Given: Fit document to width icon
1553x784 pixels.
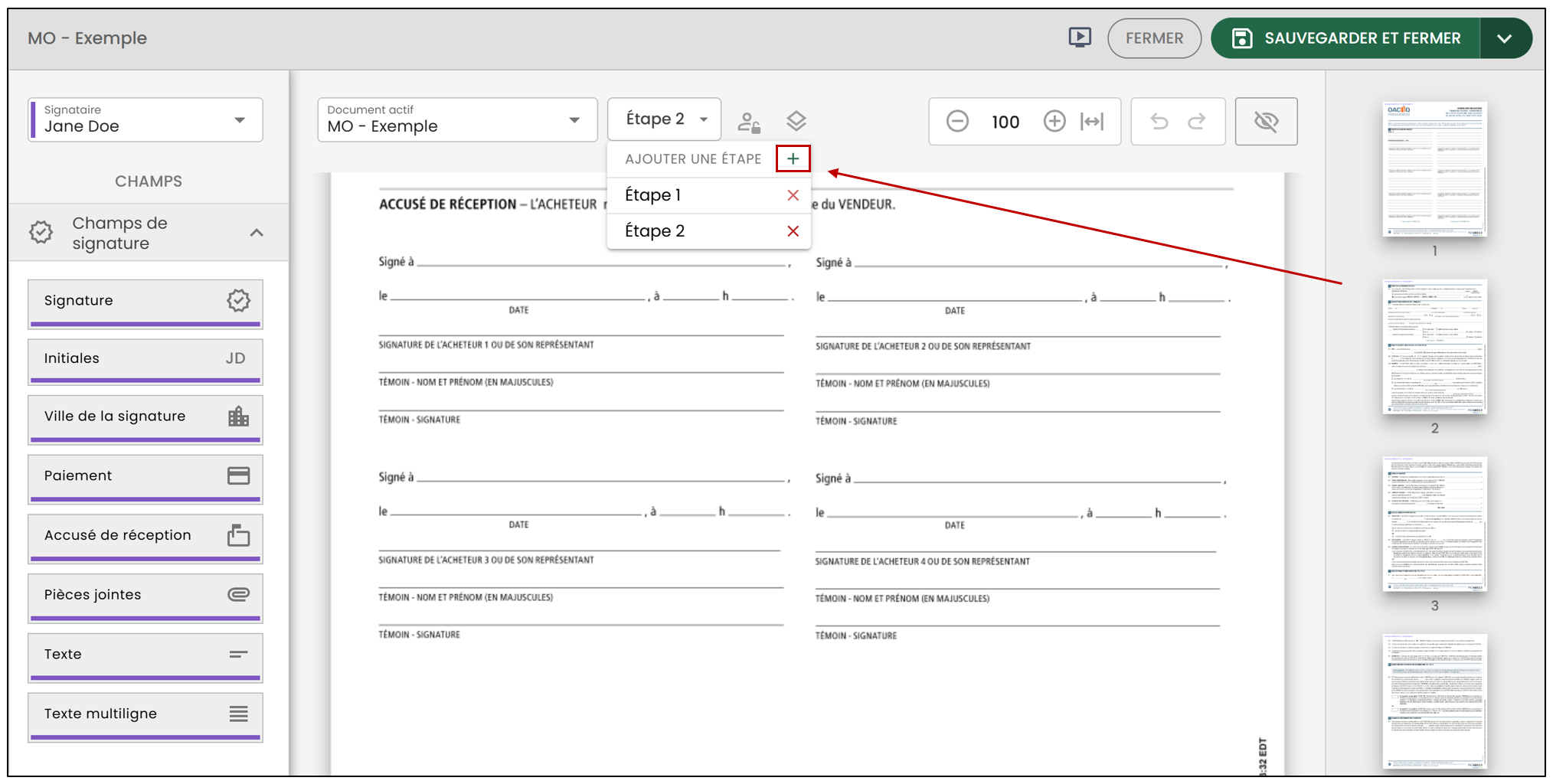Looking at the screenshot, I should click(x=1092, y=121).
